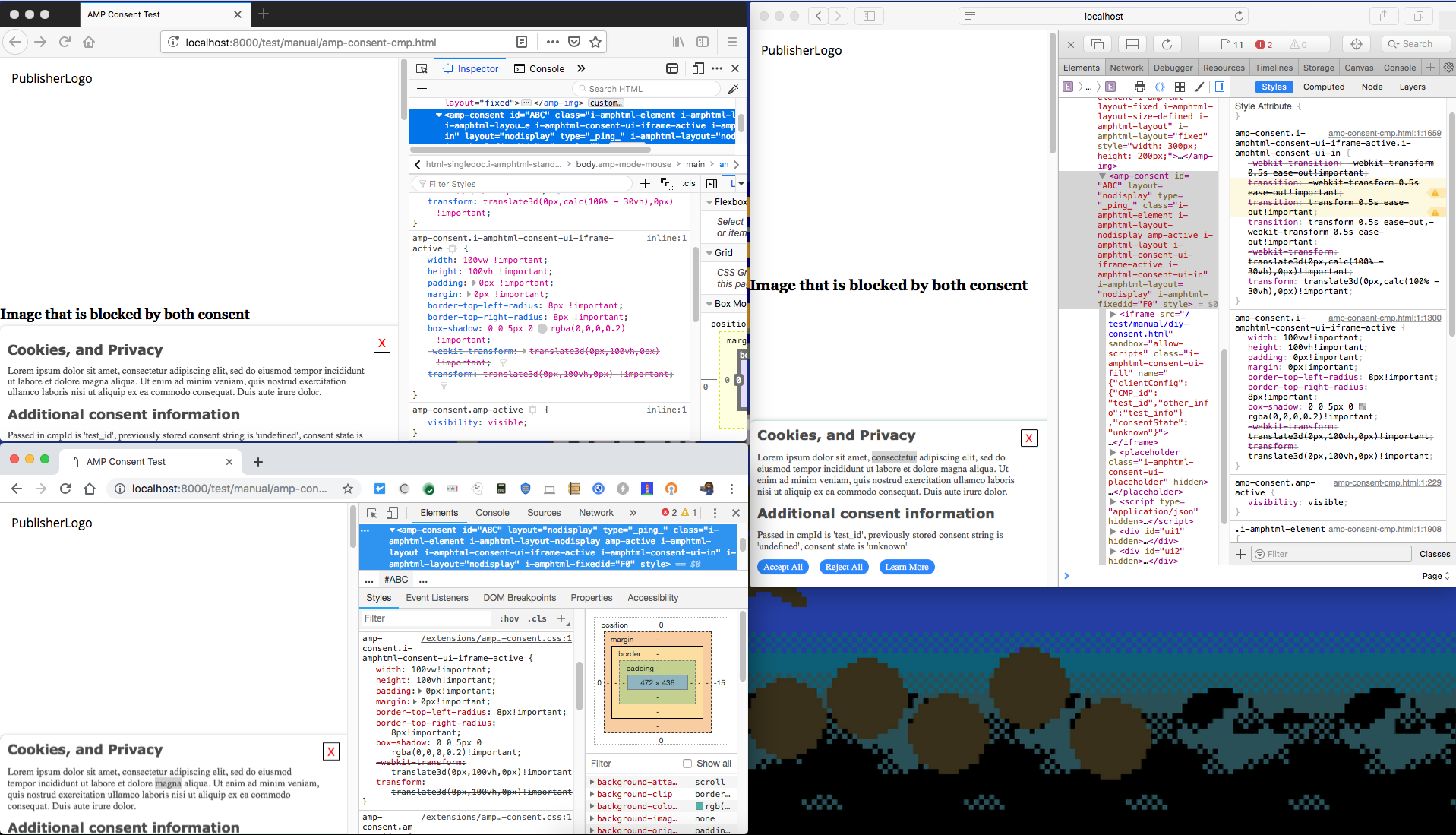Enable the Show all checkbox in computed styles
Viewport: 1456px width, 835px height.
[x=688, y=763]
